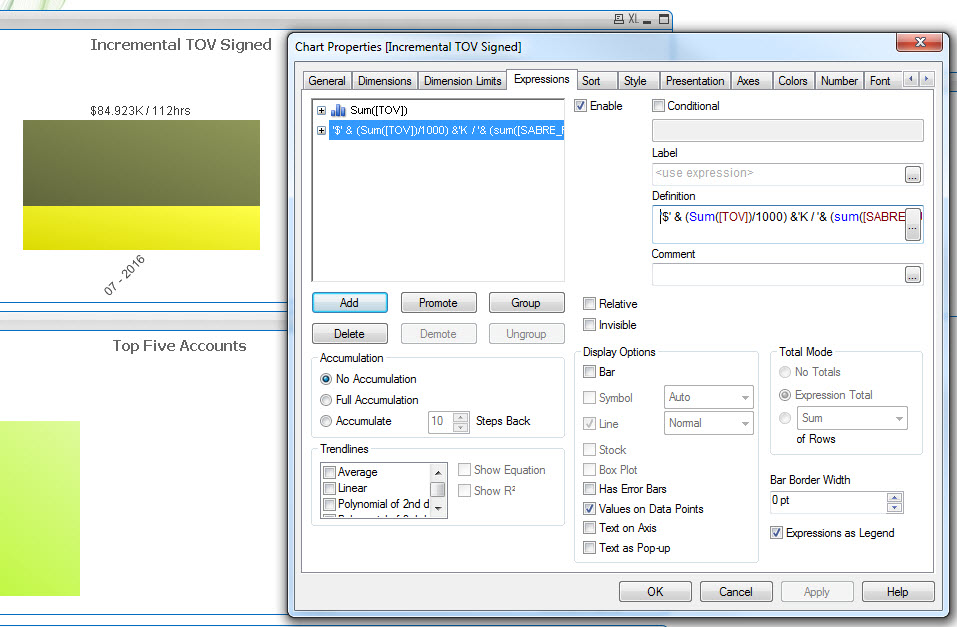957x627 pixels.
Task: Click the print icon on the chart caption
Action: [619, 19]
